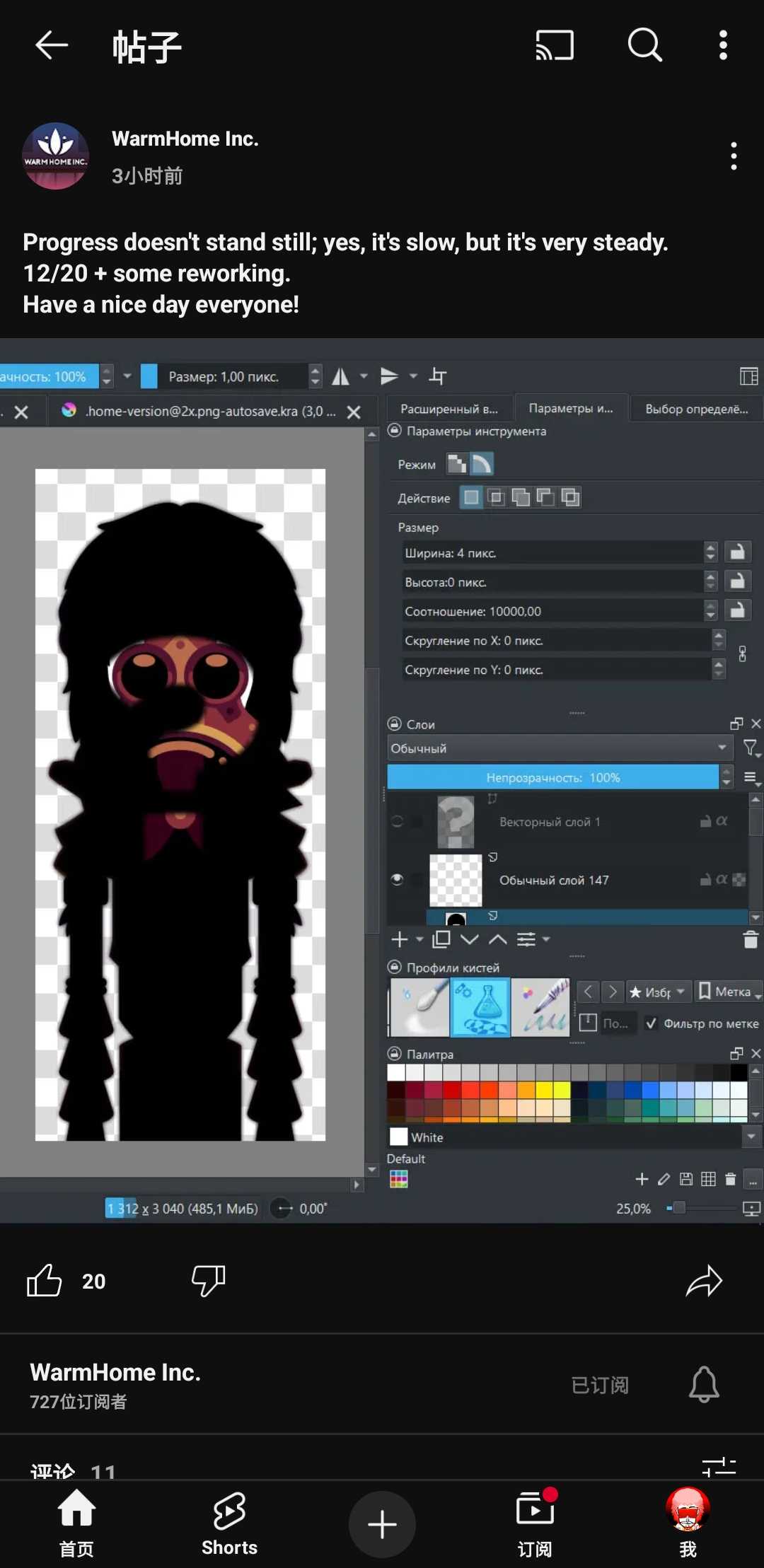Pick the black swatch in the palette
The height and width of the screenshot is (1568, 764).
point(739,1072)
